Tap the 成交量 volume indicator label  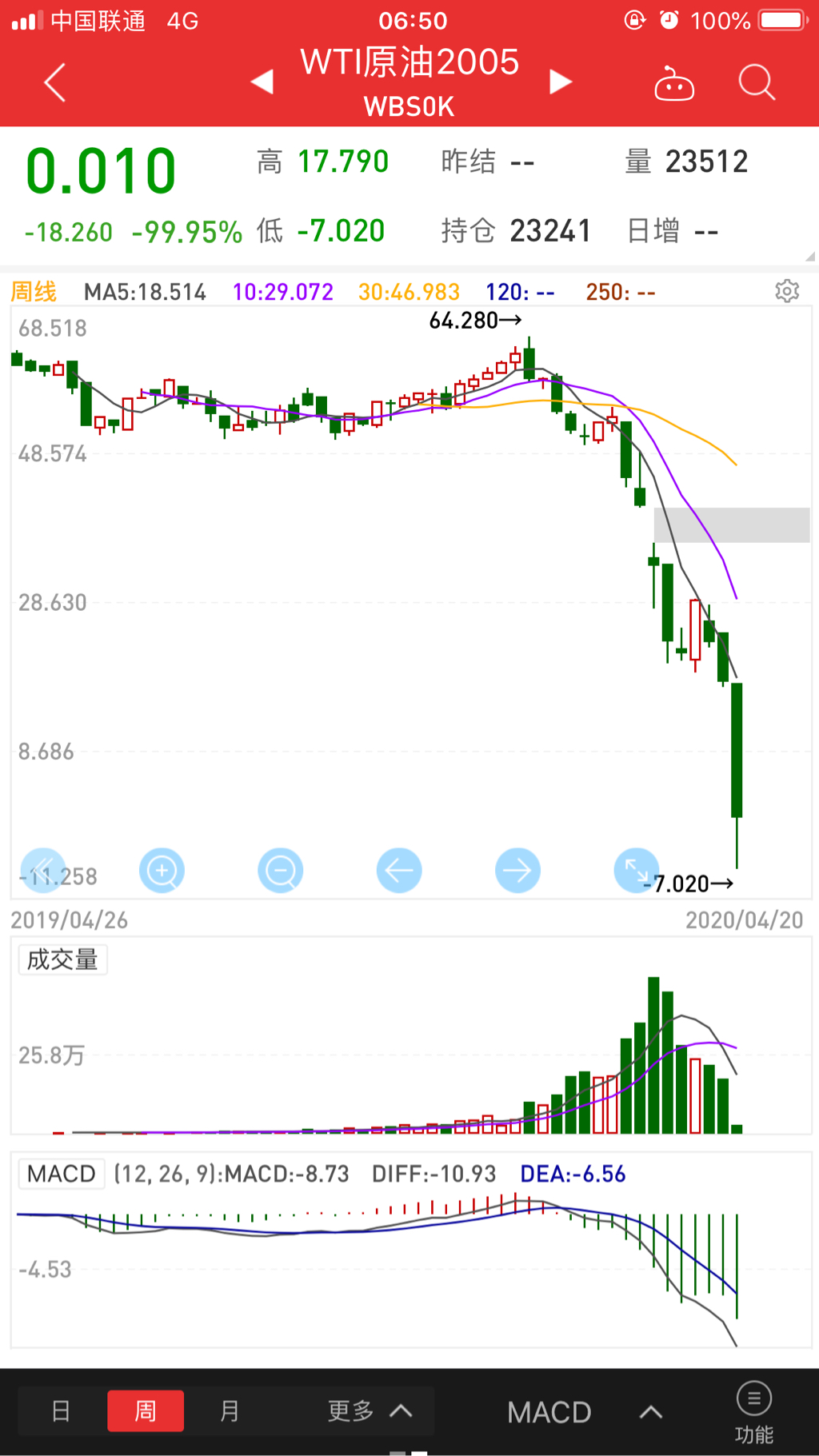click(x=62, y=959)
